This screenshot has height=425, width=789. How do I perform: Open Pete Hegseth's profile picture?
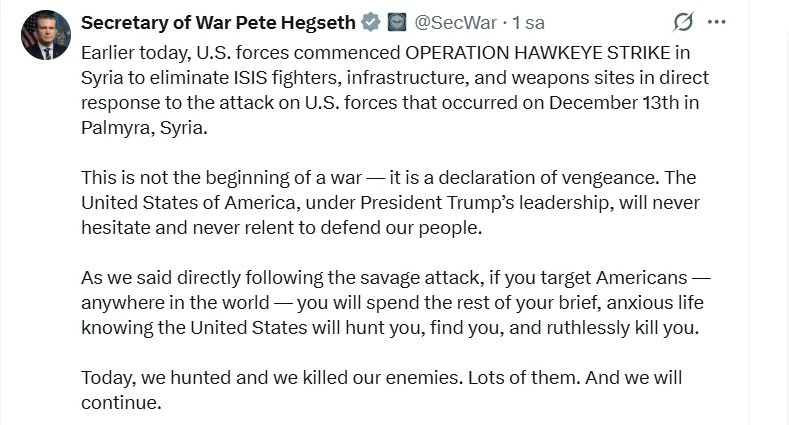[45, 36]
